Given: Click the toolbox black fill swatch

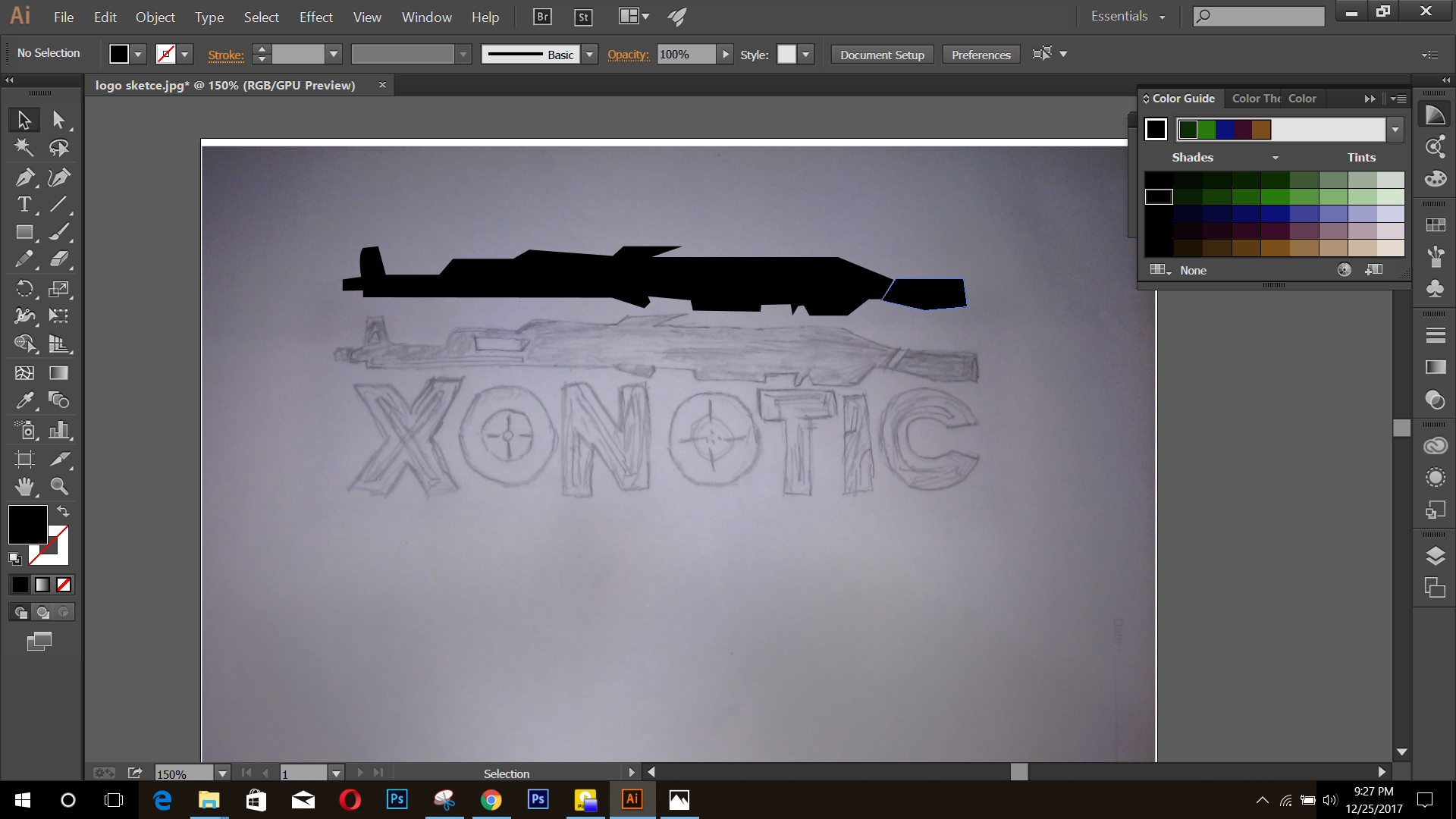Looking at the screenshot, I should click(x=28, y=525).
